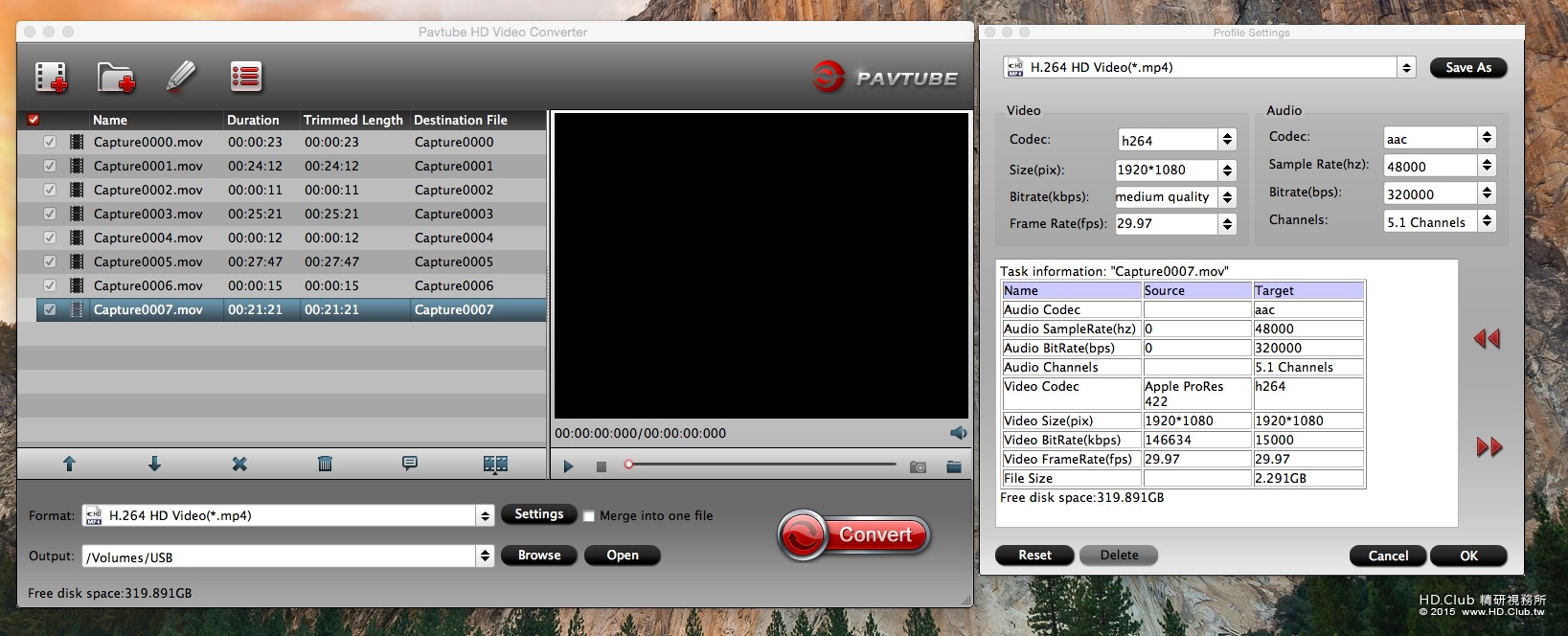Click the Settings button

click(539, 514)
